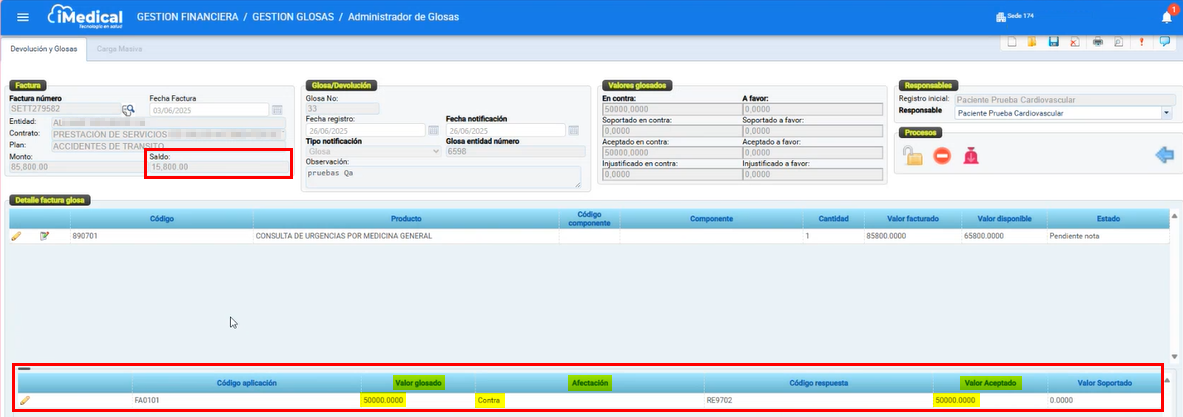Viewport: 1183px width, 417px height.
Task: Click the open padlock icon in Procesos
Action: click(911, 156)
